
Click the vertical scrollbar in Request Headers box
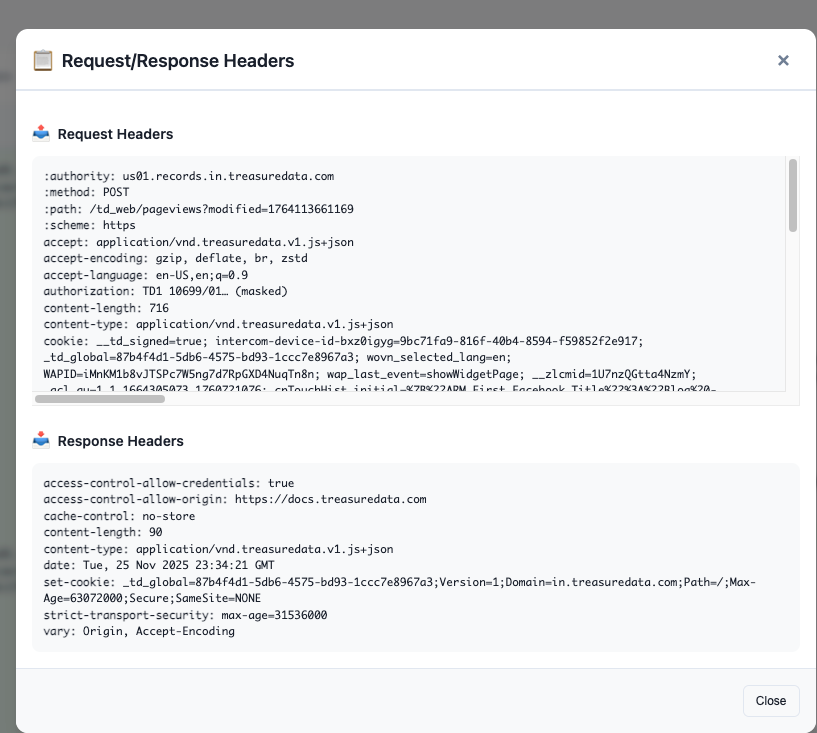(x=793, y=195)
